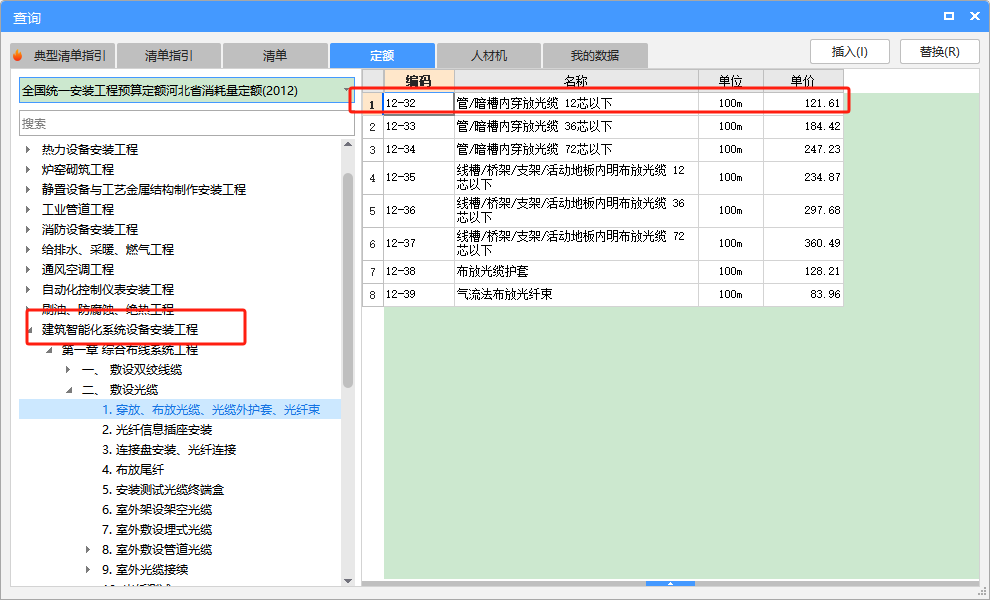Select 工业管道工程 in the tree
Viewport: 990px width, 600px height.
click(78, 210)
